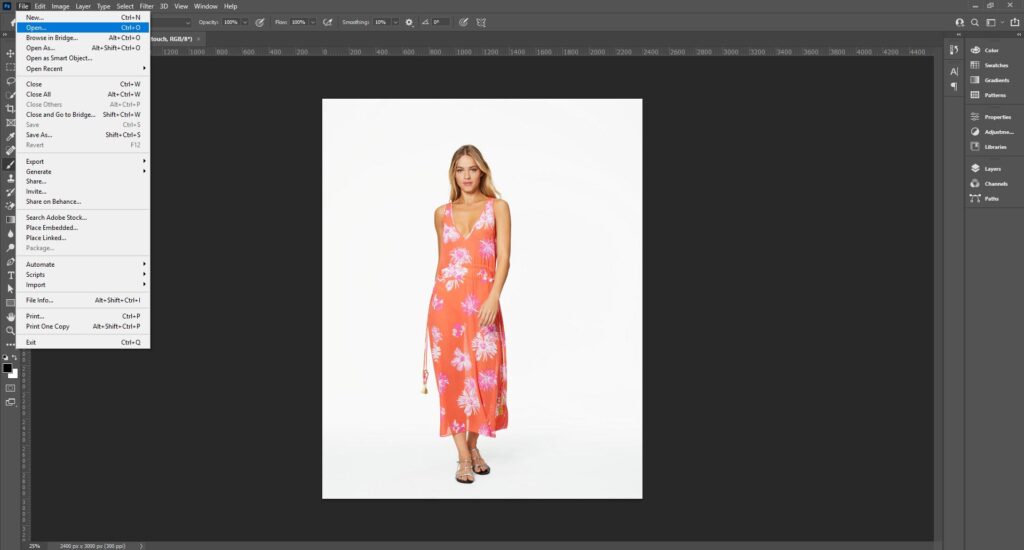The height and width of the screenshot is (550, 1024).
Task: Choose Open... from File menu
Action: point(83,28)
